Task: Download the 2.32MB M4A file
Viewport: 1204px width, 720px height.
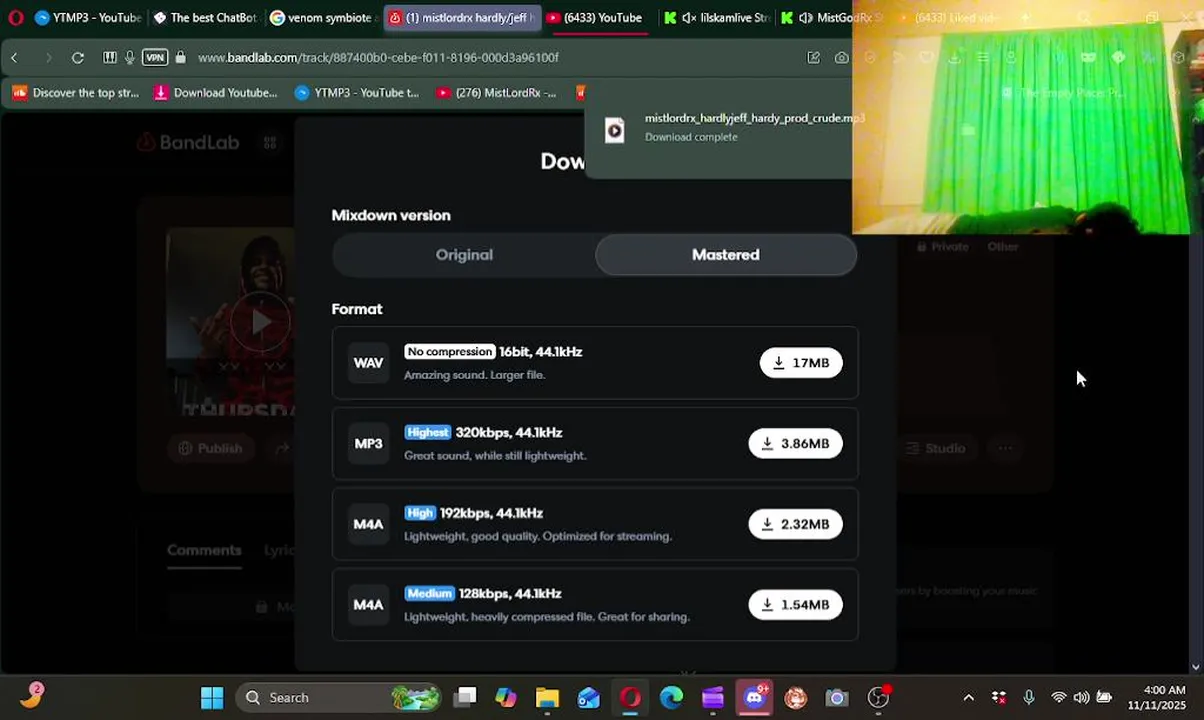Action: [795, 524]
